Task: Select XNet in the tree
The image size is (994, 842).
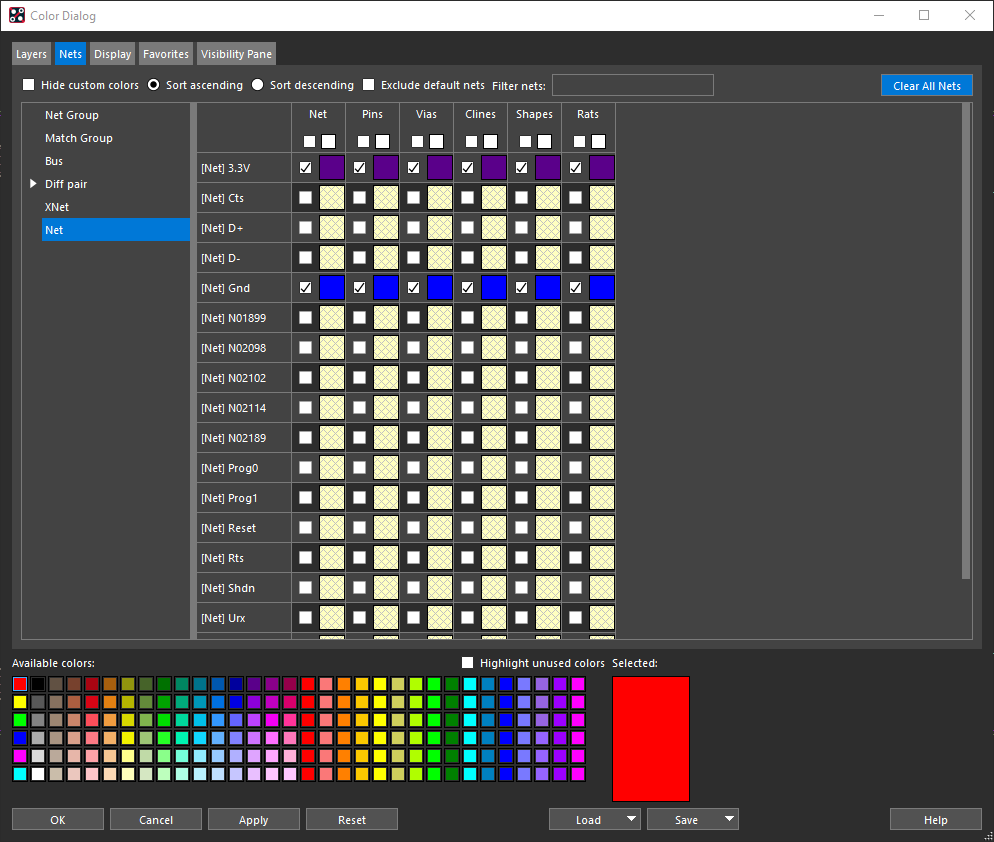Action: 57,207
